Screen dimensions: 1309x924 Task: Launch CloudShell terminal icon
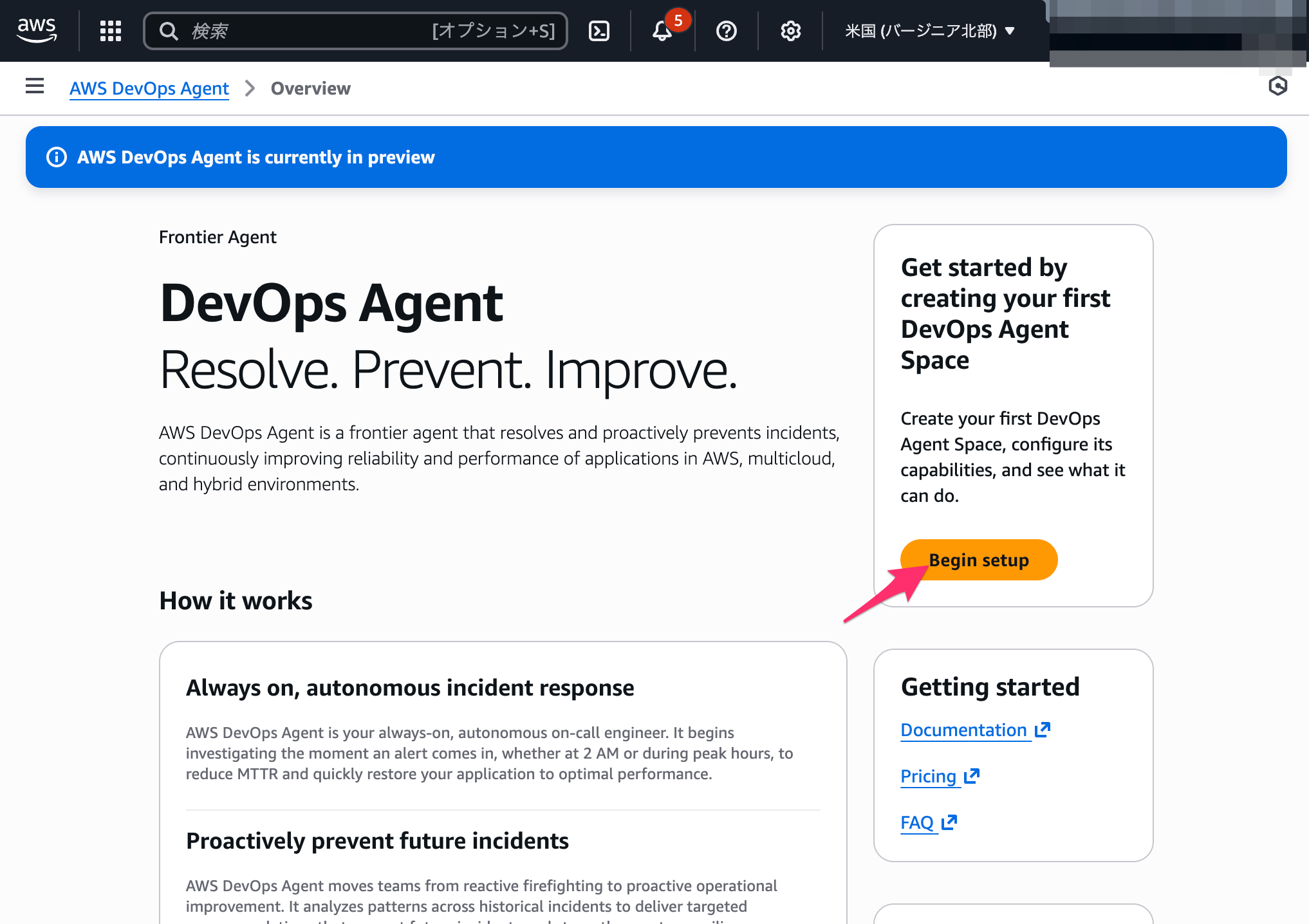(x=599, y=31)
